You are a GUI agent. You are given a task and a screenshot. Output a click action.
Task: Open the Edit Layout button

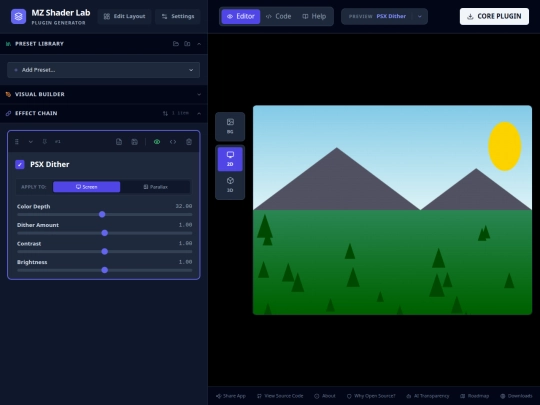point(124,16)
